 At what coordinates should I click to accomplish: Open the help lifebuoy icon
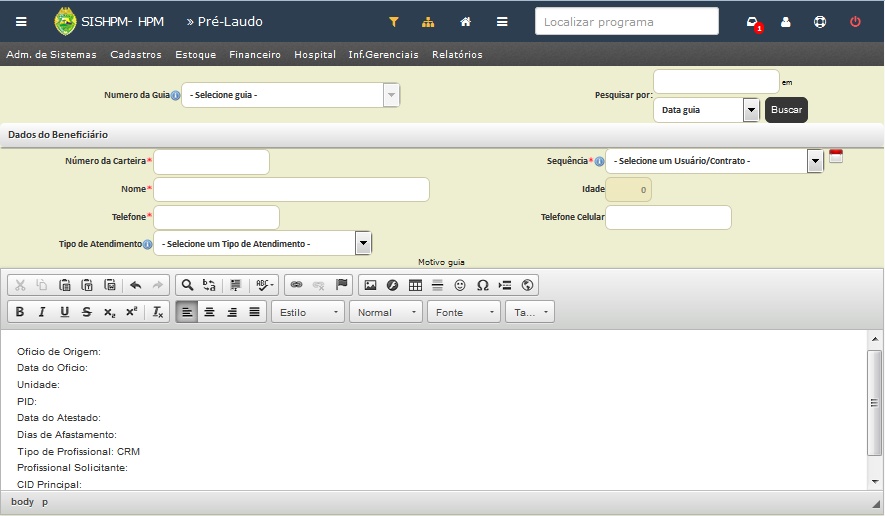[x=820, y=22]
